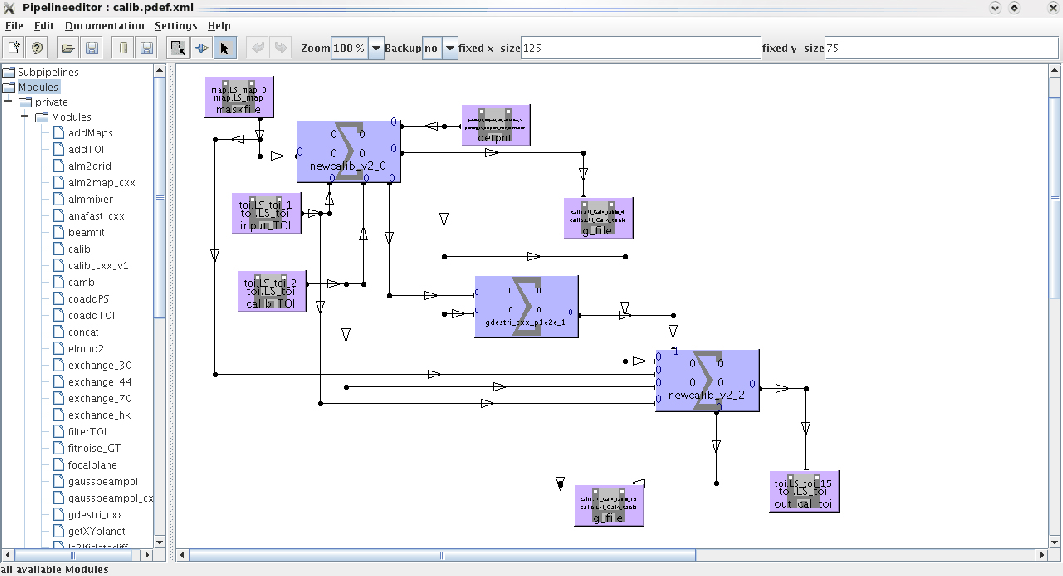Open the Backup dropdown
The width and height of the screenshot is (1063, 576).
[450, 48]
